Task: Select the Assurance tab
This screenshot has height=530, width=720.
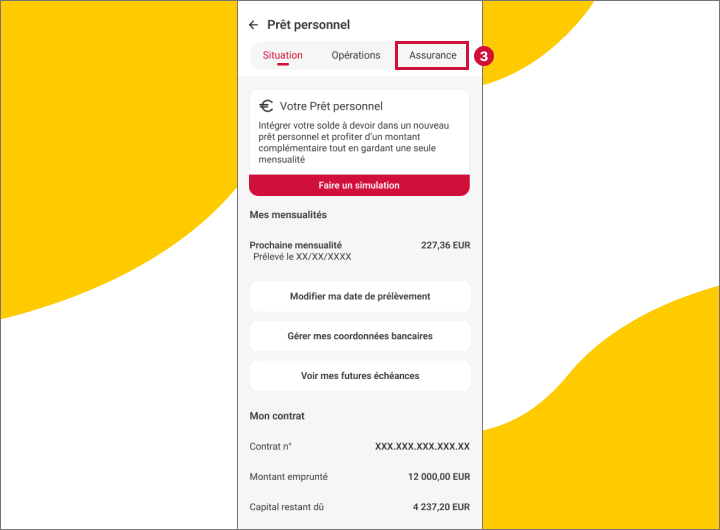Action: point(432,56)
